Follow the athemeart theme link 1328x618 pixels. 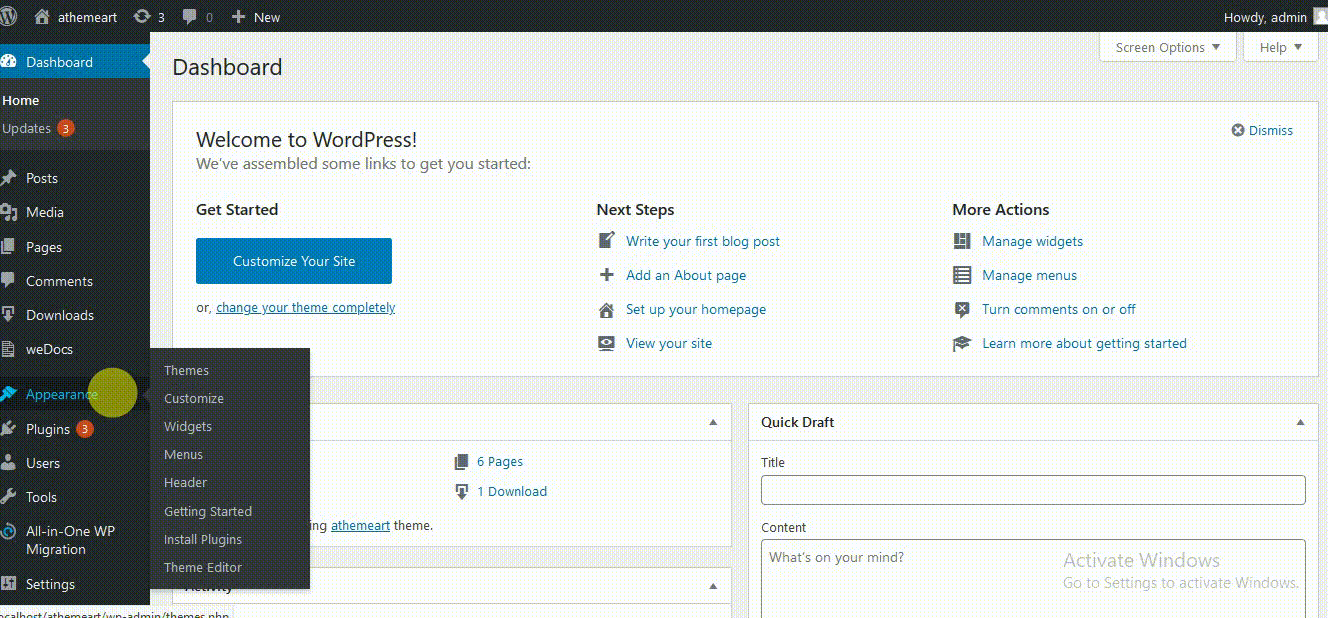click(x=360, y=525)
